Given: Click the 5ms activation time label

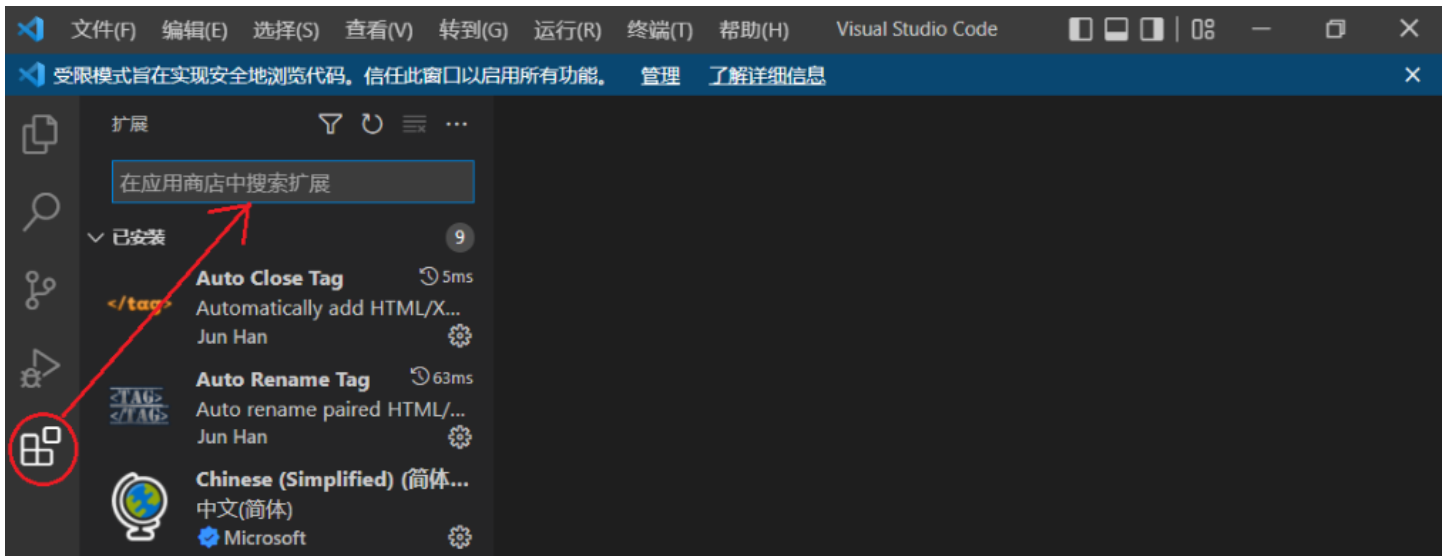Looking at the screenshot, I should coord(448,277).
